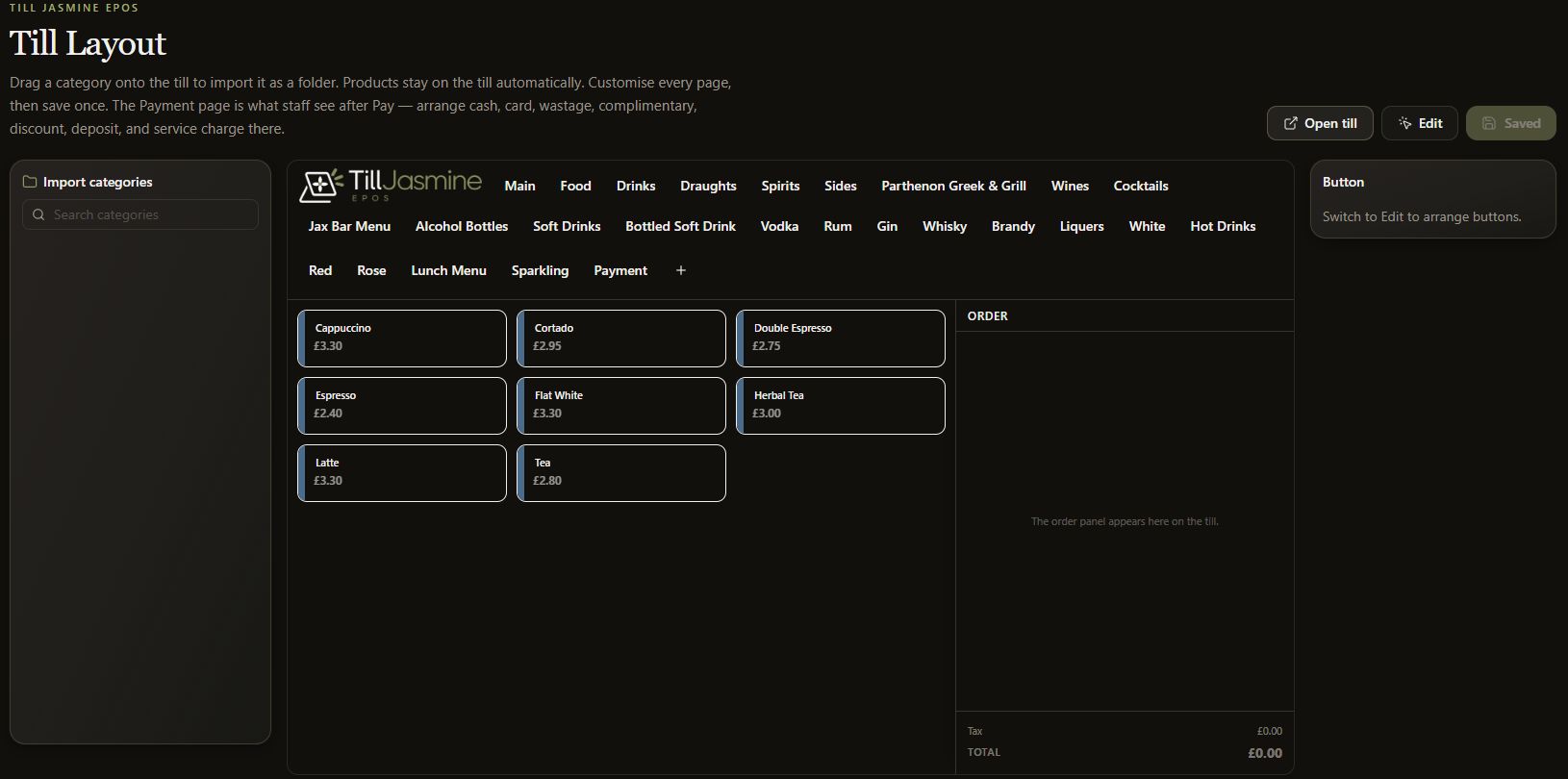
Task: Go to the Payment page tab
Action: click(x=620, y=270)
